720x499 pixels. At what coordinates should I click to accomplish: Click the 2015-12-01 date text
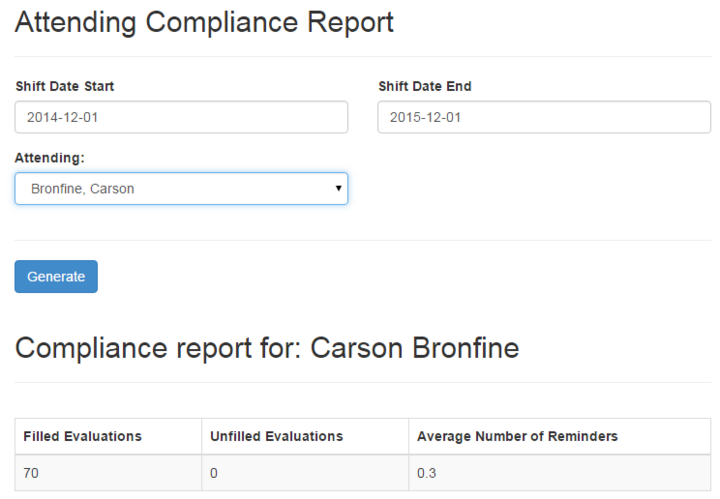(425, 118)
